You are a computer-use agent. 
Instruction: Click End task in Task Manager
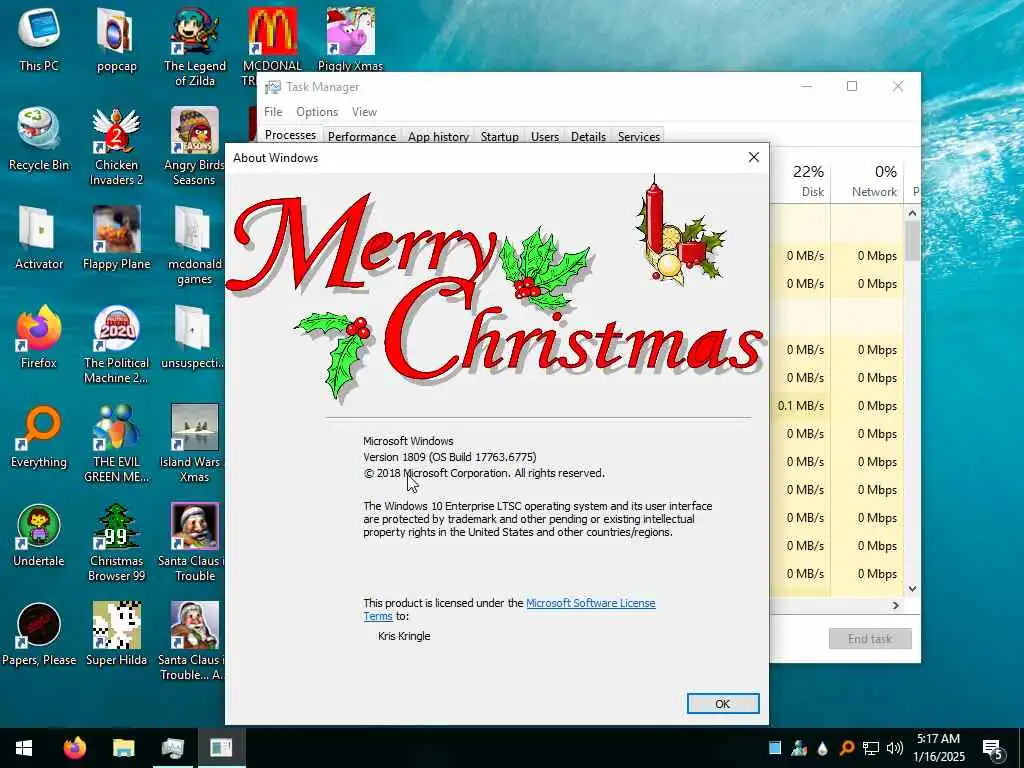870,639
